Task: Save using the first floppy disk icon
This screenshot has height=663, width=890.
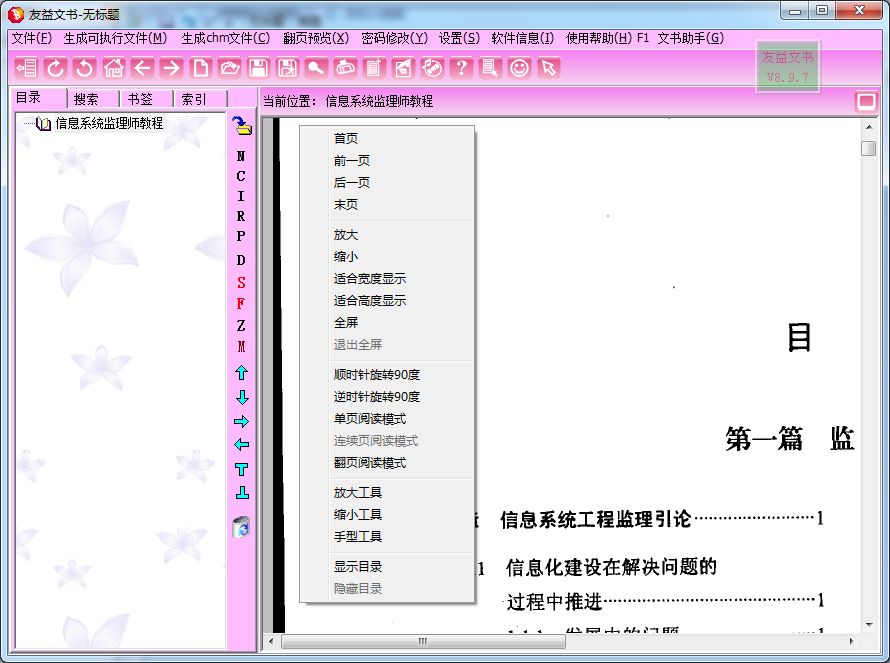Action: tap(258, 68)
